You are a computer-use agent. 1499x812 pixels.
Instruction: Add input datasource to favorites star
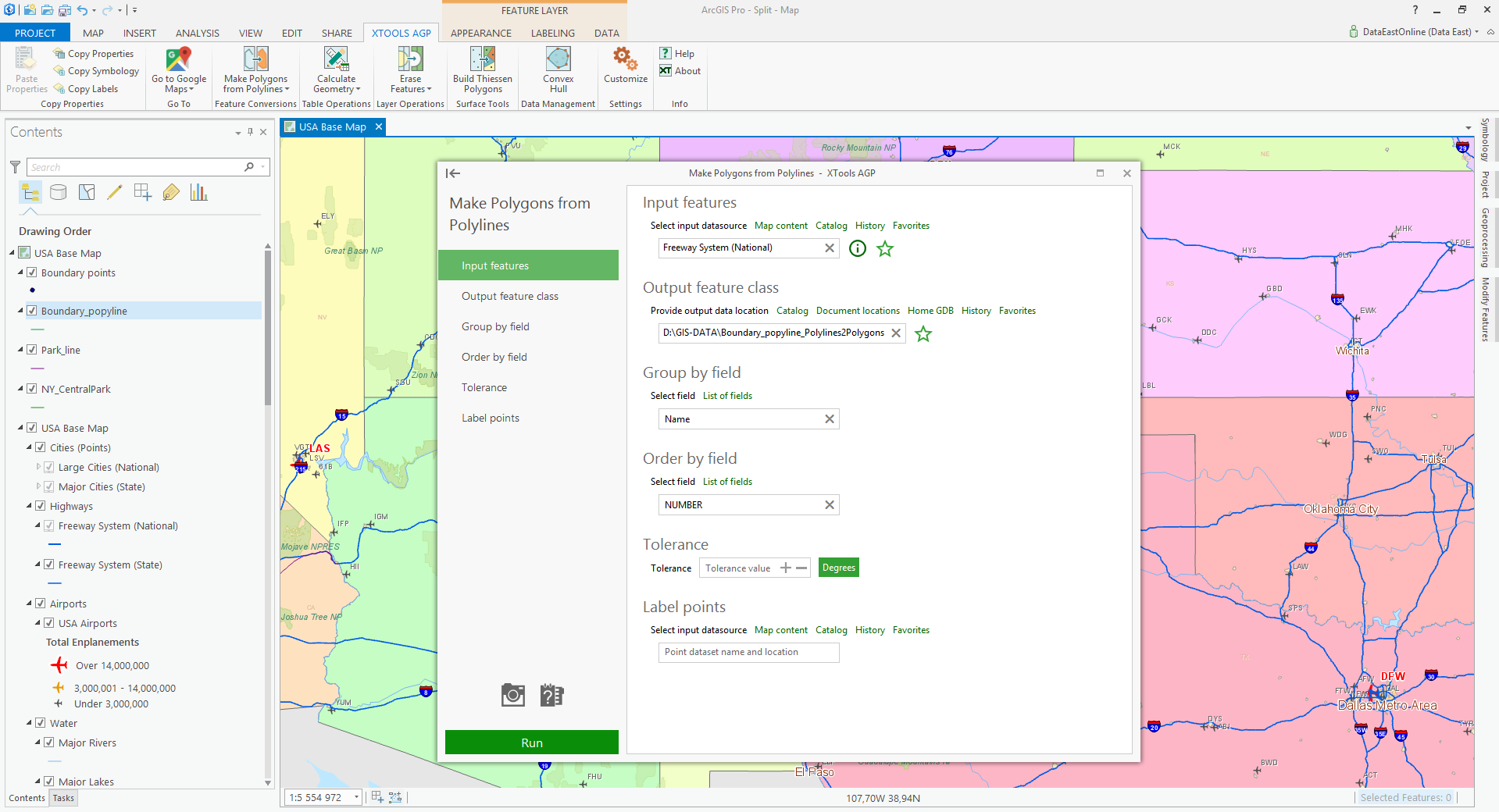pos(885,248)
